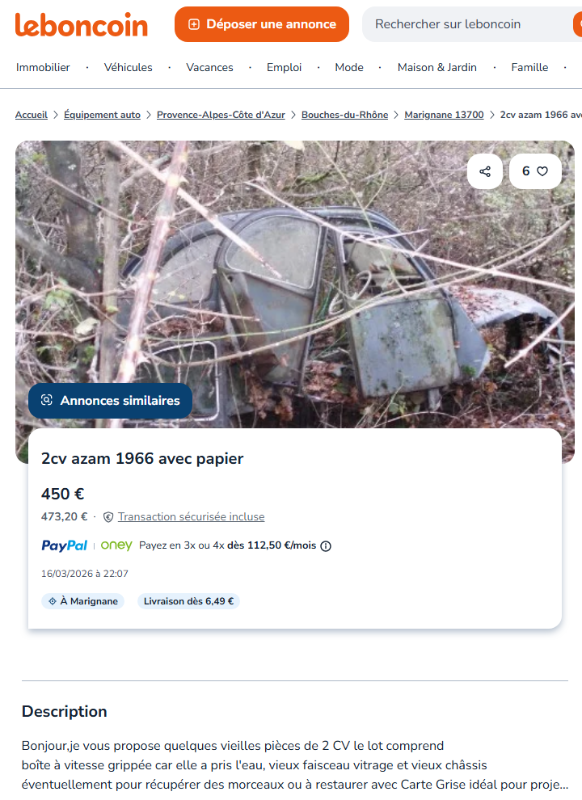This screenshot has height=800, width=582.
Task: Click the PayPal logo
Action: click(64, 545)
